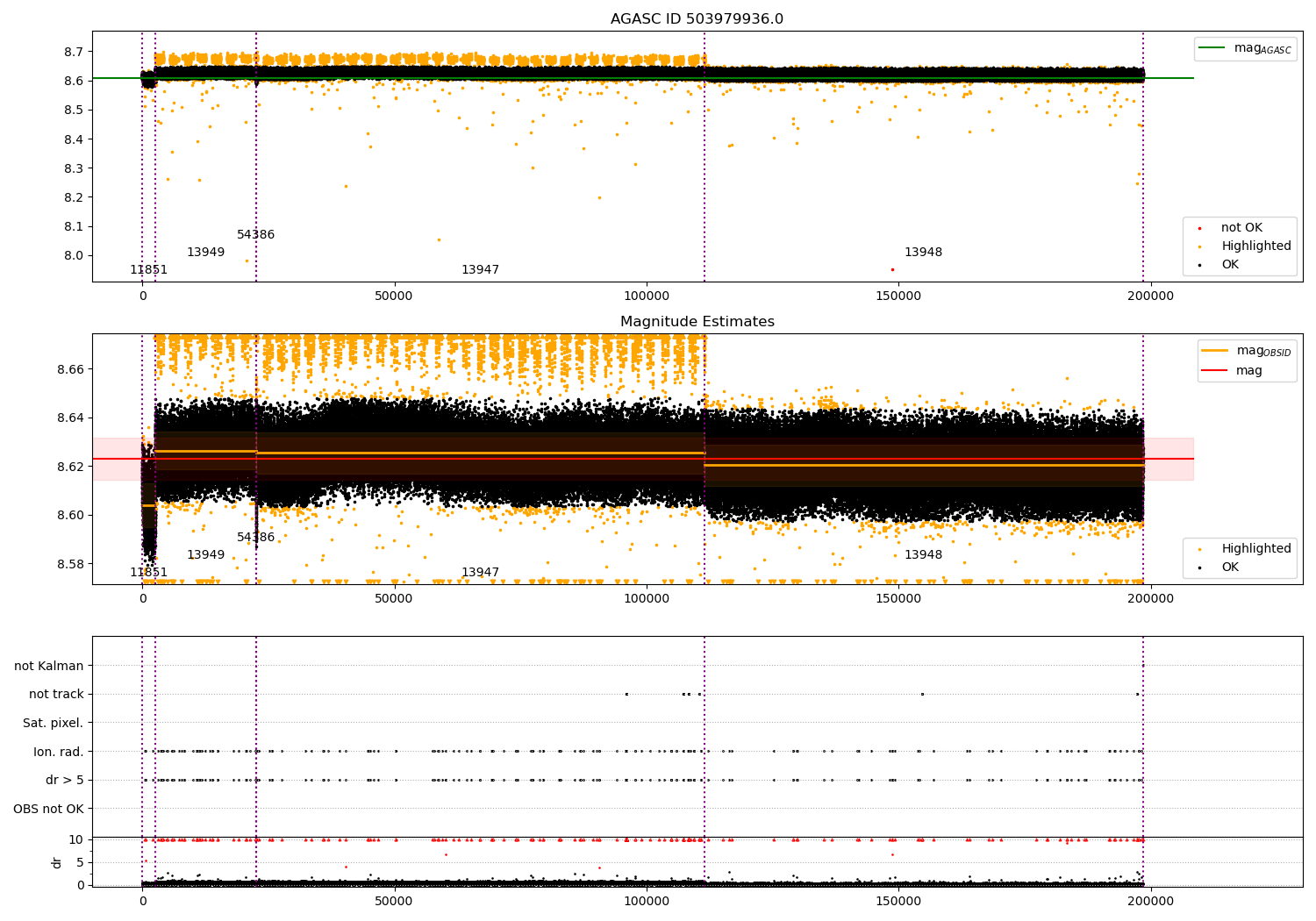Click the green mag AGASC legend line
The height and width of the screenshot is (921, 1316).
point(1212,48)
